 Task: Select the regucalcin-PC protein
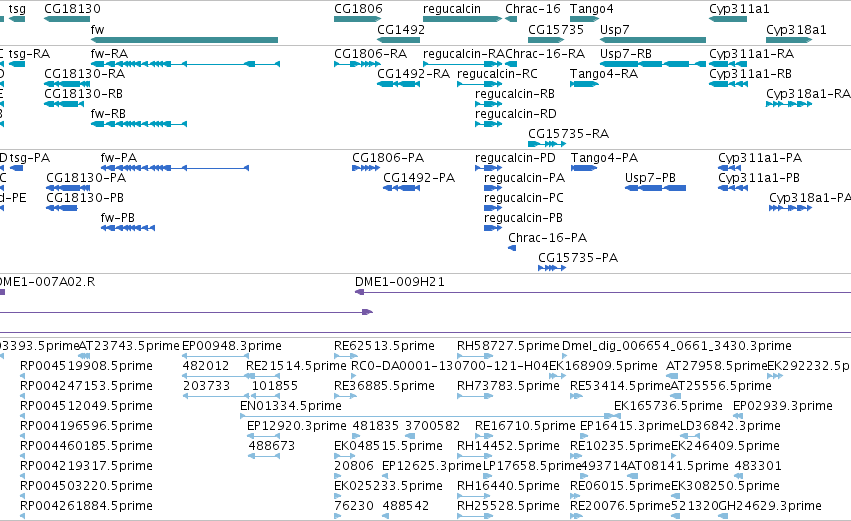tap(493, 208)
